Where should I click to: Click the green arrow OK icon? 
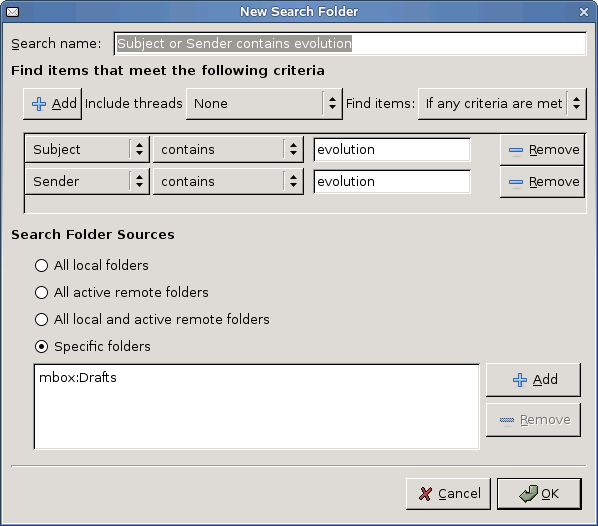tap(529, 494)
